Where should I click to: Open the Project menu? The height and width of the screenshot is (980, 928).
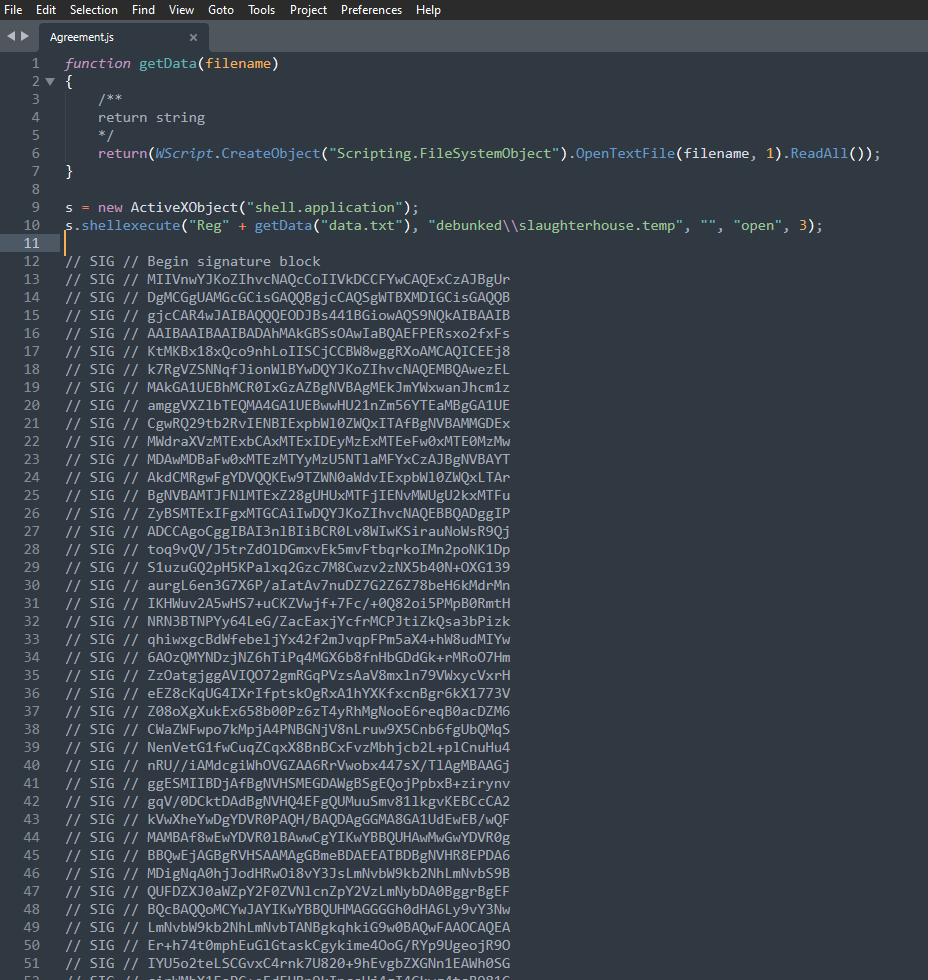tap(308, 10)
